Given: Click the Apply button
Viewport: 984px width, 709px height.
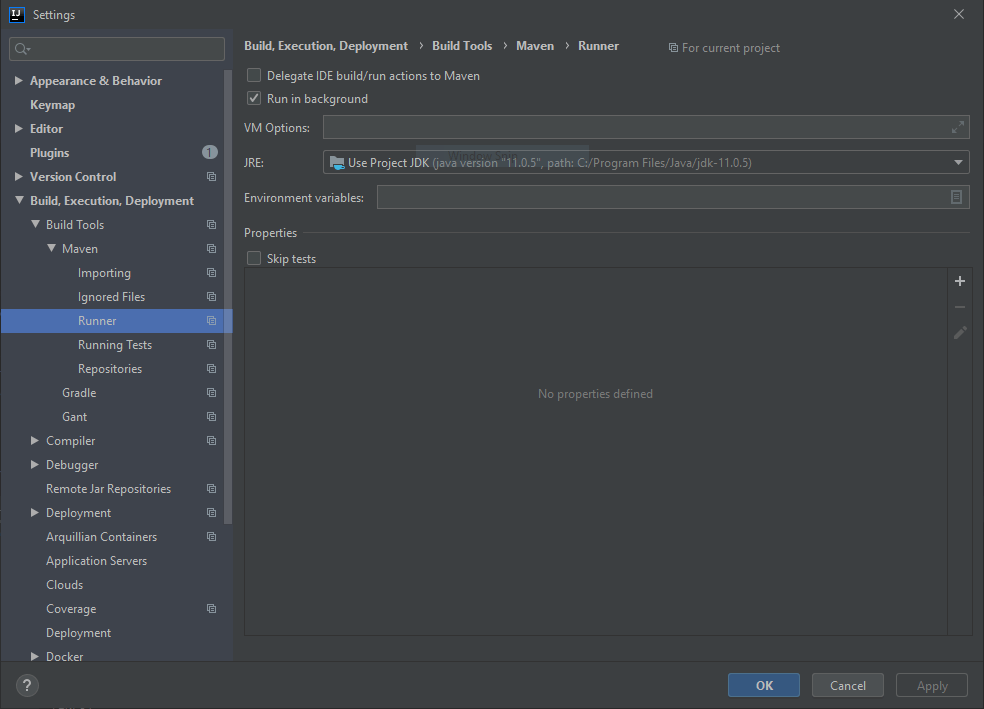Looking at the screenshot, I should tap(932, 685).
